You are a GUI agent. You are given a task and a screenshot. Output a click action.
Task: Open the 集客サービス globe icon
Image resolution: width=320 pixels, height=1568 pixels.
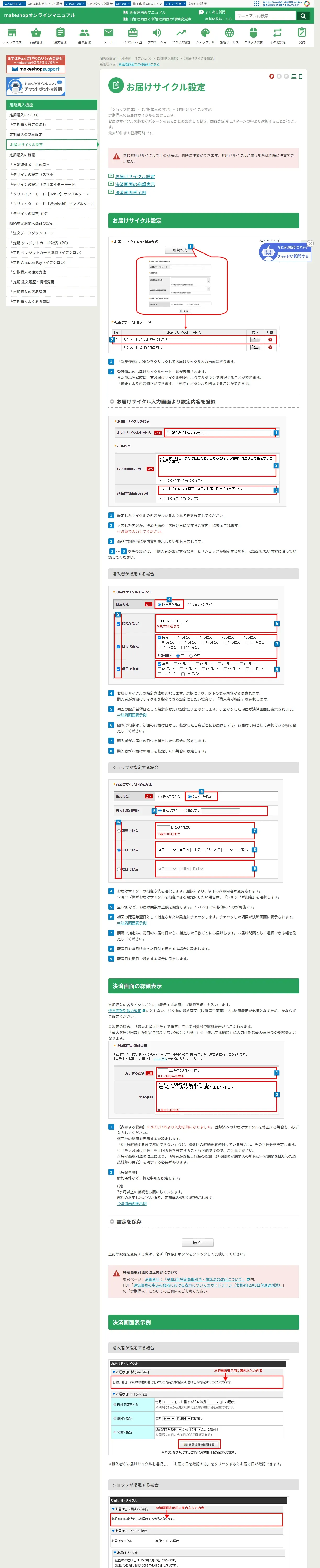click(229, 33)
